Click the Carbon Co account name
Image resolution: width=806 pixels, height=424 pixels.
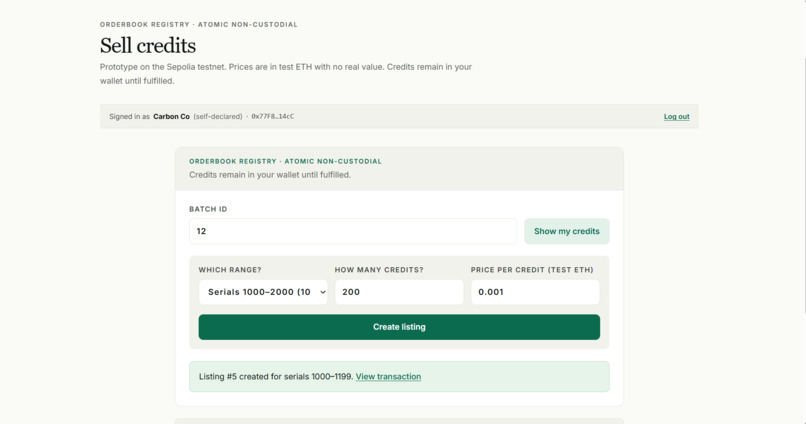[171, 117]
